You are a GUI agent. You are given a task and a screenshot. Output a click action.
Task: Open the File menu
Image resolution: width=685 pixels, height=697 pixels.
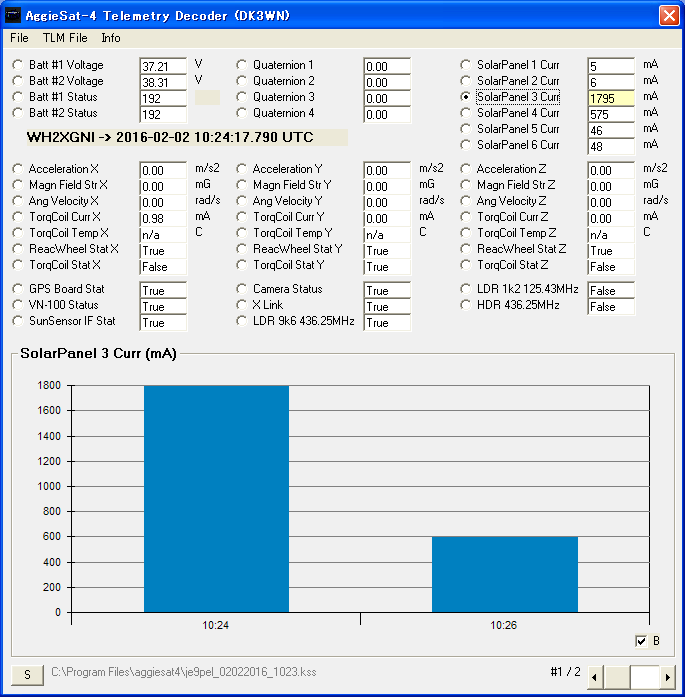(19, 38)
